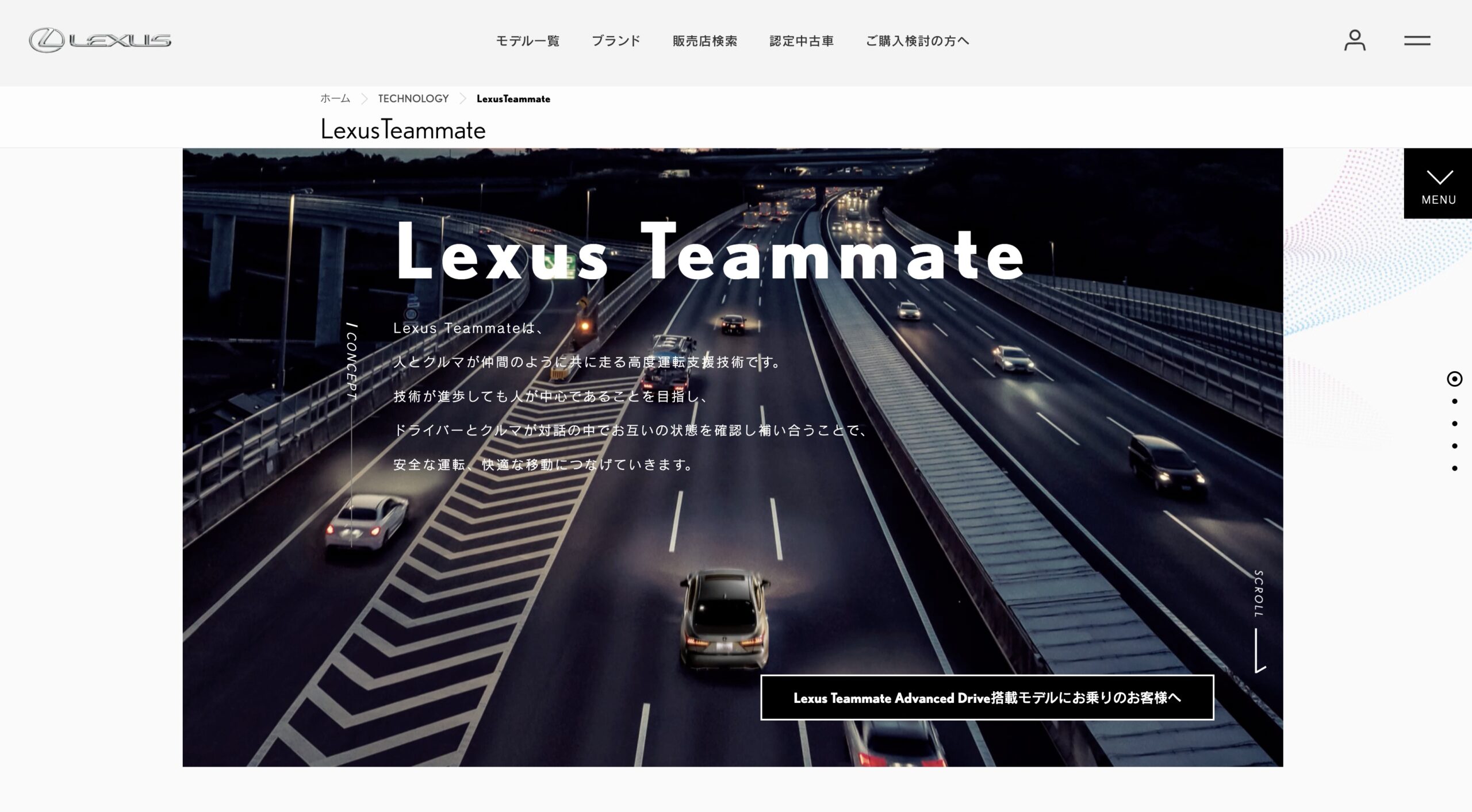Image resolution: width=1472 pixels, height=812 pixels.
Task: Open the ブランド menu item
Action: click(x=616, y=41)
